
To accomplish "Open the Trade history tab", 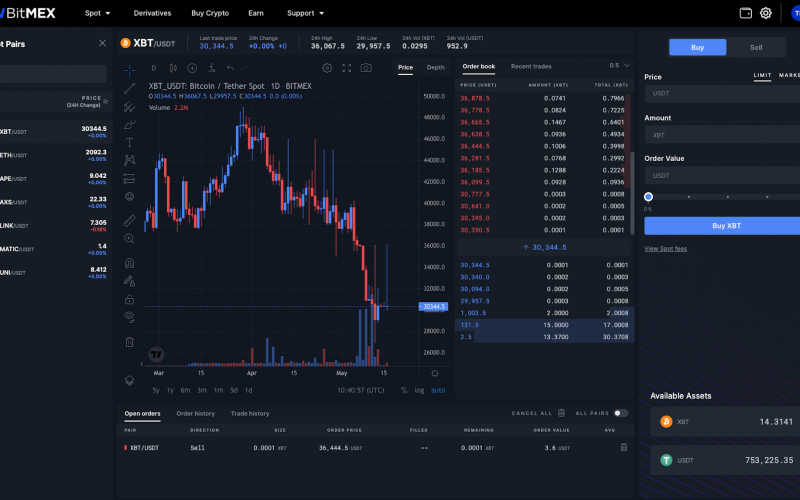I will 250,414.
